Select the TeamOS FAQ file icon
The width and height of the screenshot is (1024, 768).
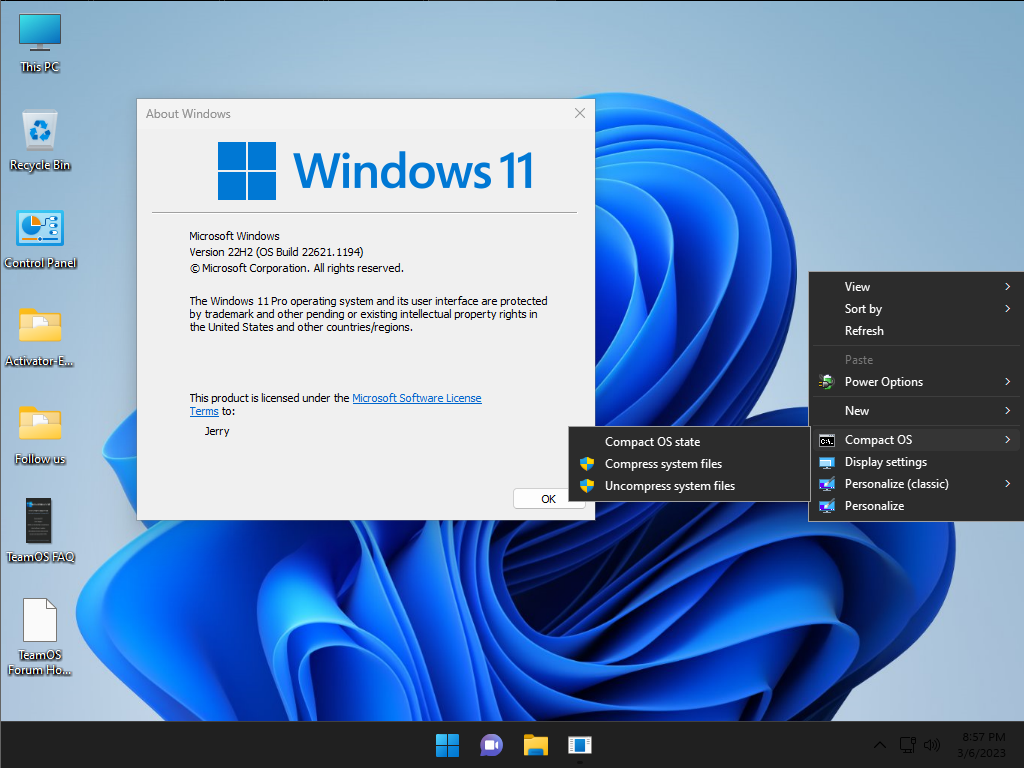(x=40, y=530)
